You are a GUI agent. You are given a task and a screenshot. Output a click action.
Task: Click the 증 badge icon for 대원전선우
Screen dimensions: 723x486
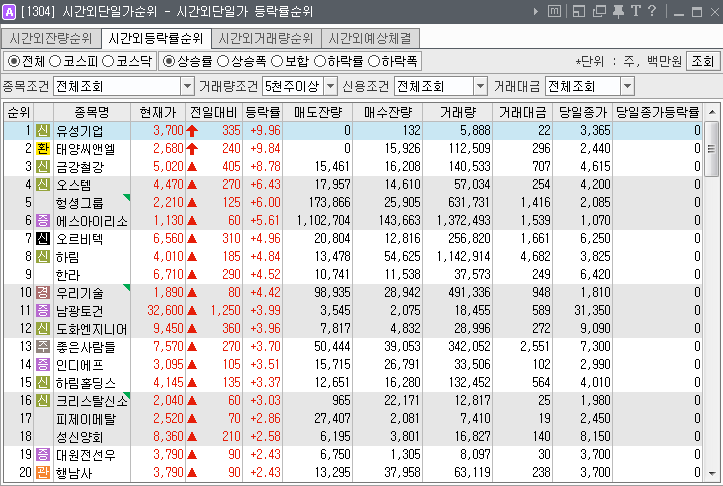point(43,454)
